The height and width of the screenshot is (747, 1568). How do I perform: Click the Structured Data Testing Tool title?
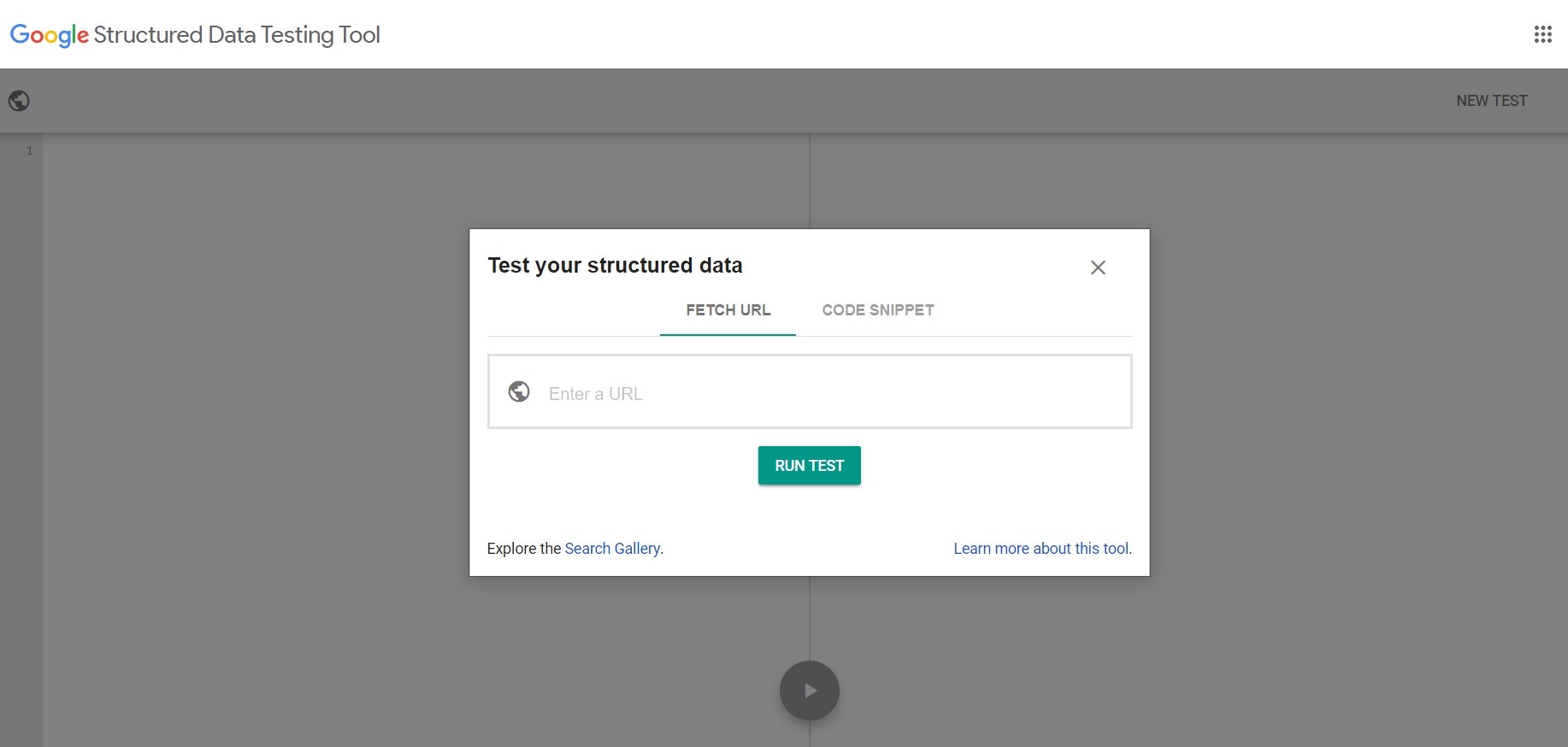tap(237, 35)
